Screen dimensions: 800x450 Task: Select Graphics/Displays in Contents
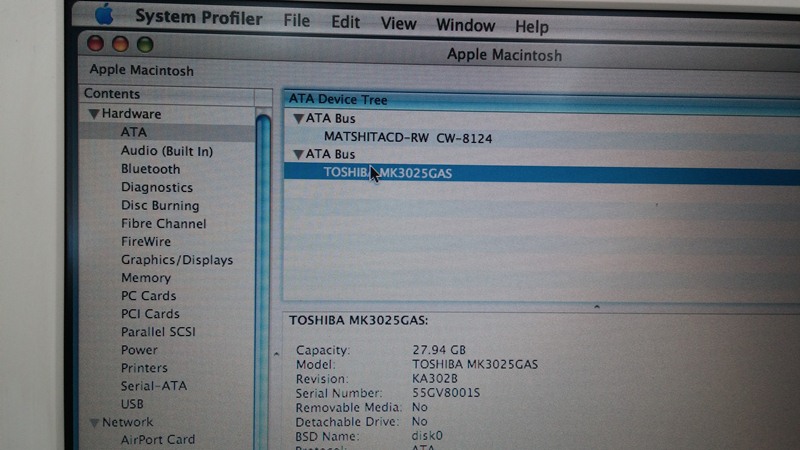[177, 260]
